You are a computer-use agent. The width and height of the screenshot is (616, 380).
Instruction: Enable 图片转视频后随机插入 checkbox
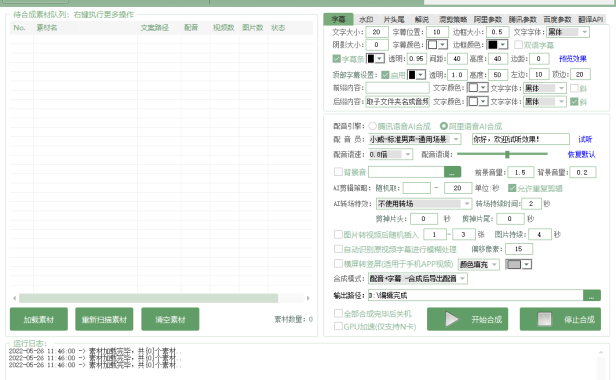338,235
